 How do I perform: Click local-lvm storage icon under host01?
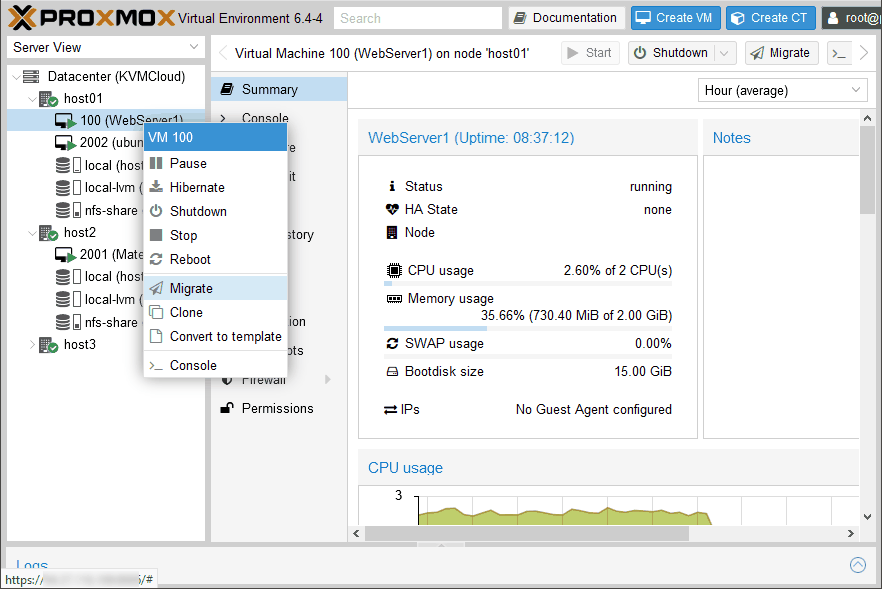(x=69, y=188)
